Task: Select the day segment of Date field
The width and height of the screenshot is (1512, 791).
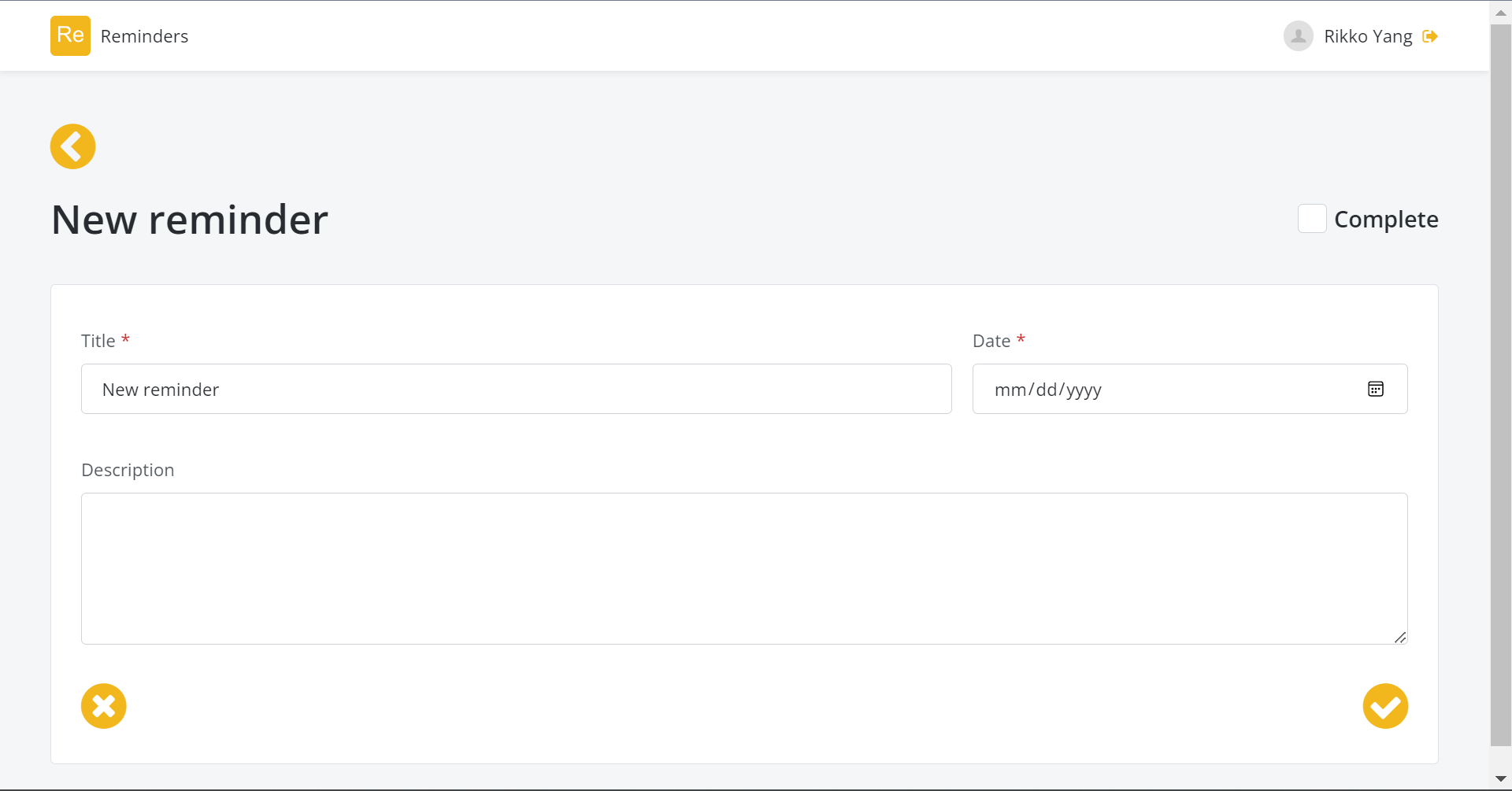Action: click(x=1047, y=390)
